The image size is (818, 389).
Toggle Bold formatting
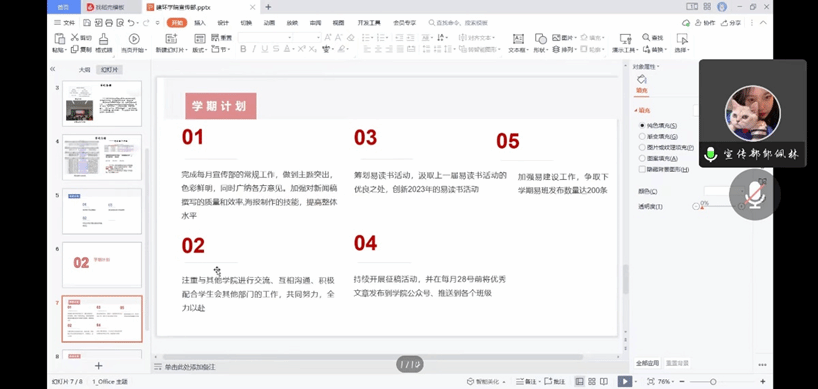pyautogui.click(x=243, y=49)
